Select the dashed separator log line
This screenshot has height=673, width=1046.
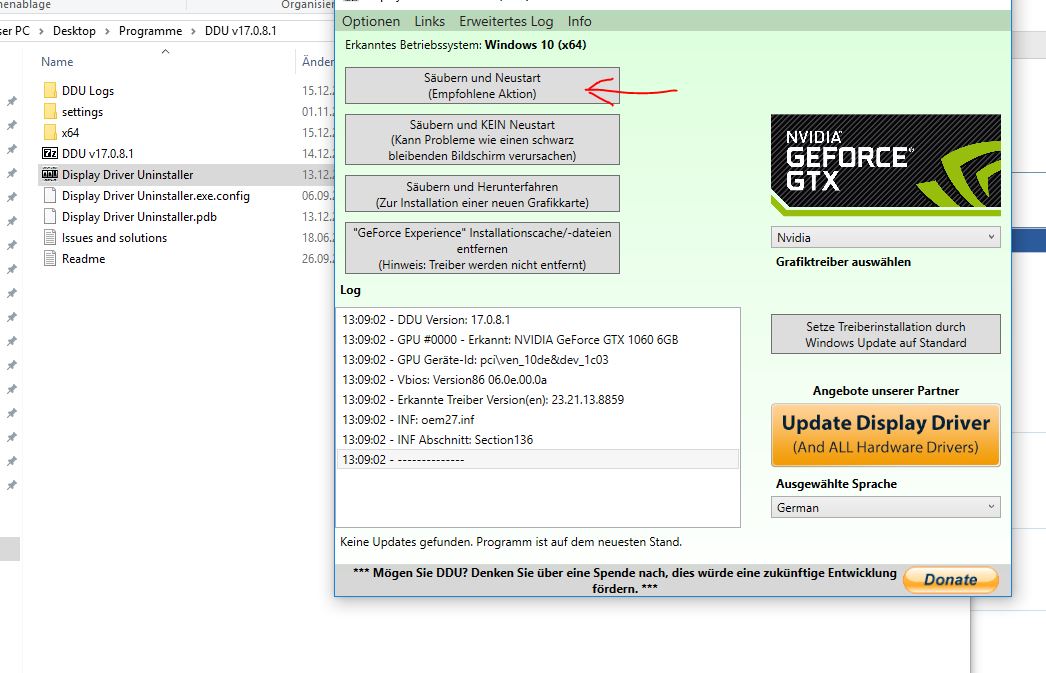[538, 460]
